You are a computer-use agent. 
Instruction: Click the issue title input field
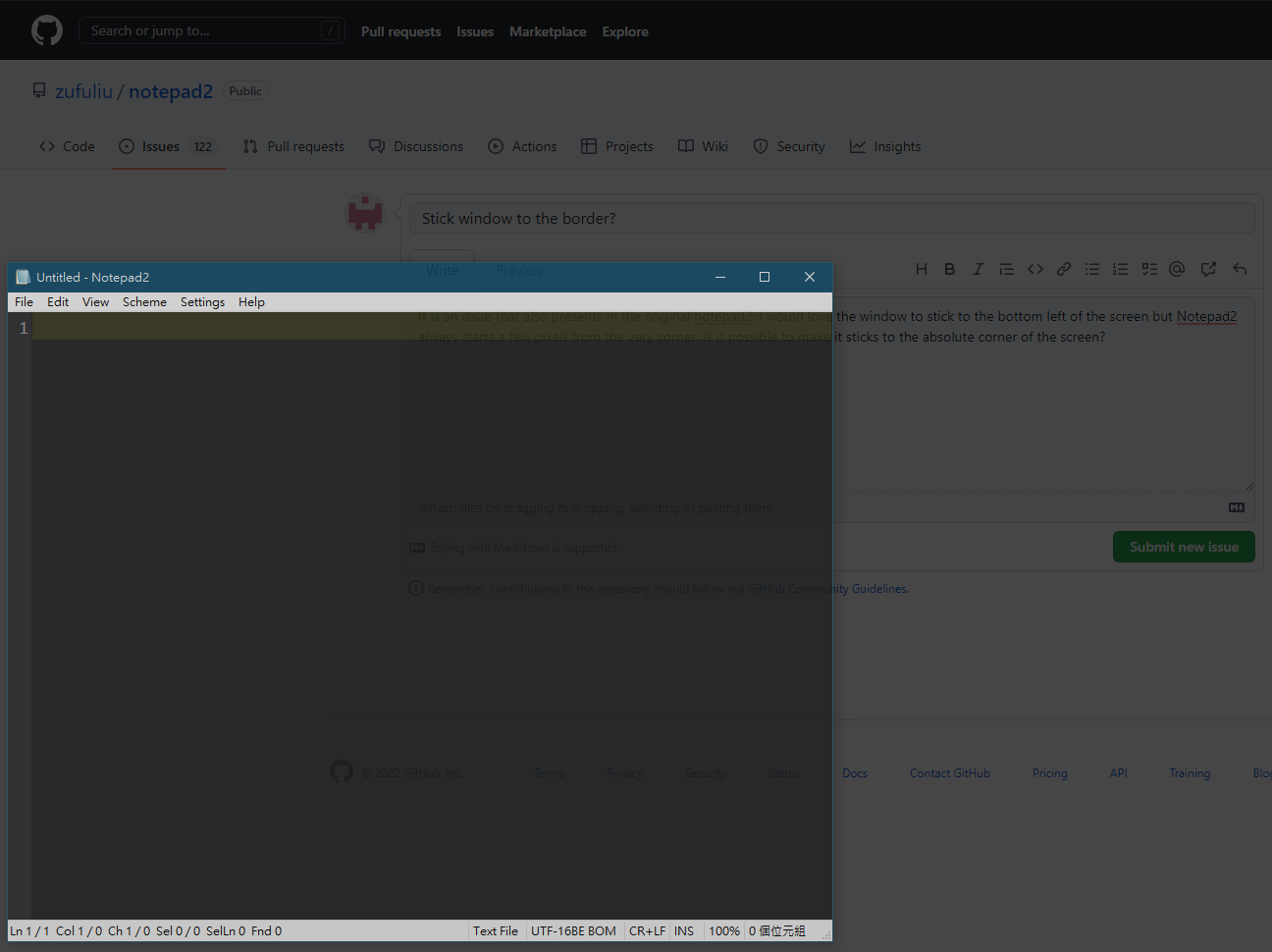tap(832, 217)
